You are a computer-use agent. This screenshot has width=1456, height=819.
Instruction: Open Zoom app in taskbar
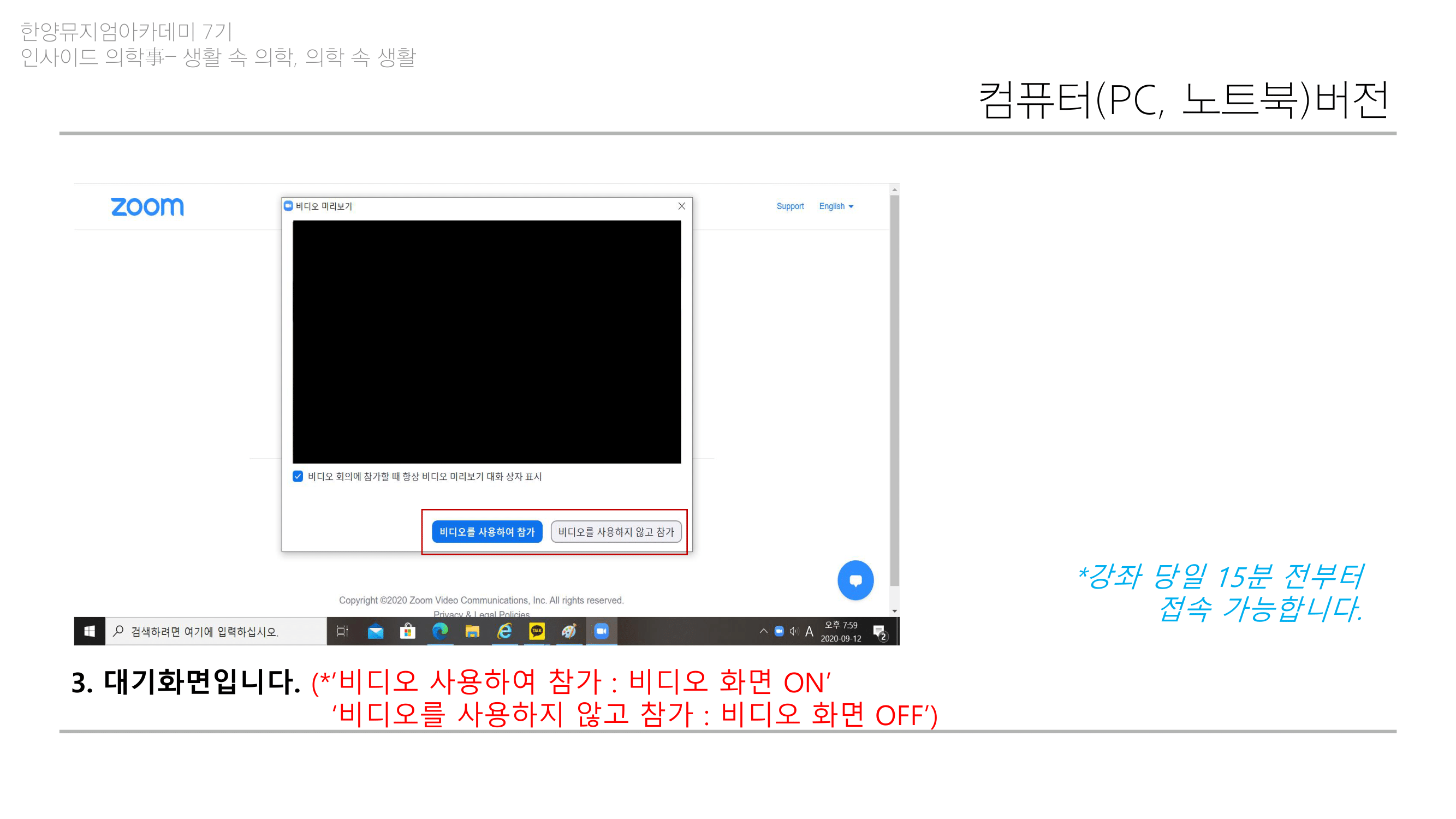[x=602, y=631]
